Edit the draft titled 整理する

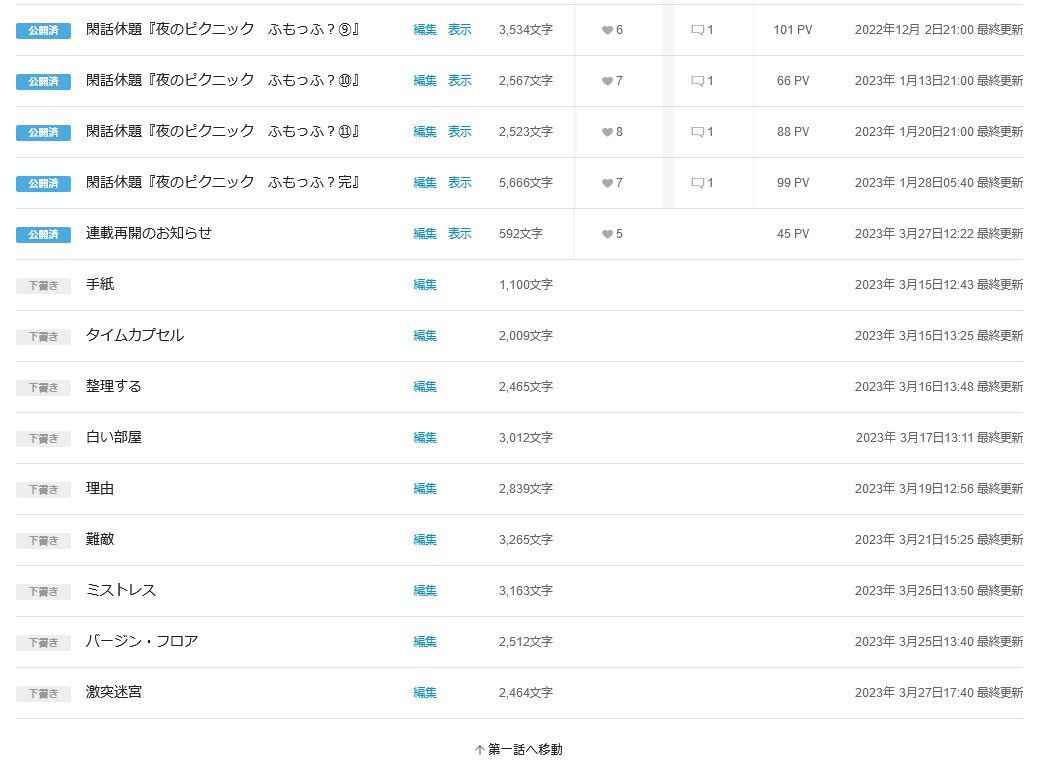(425, 387)
